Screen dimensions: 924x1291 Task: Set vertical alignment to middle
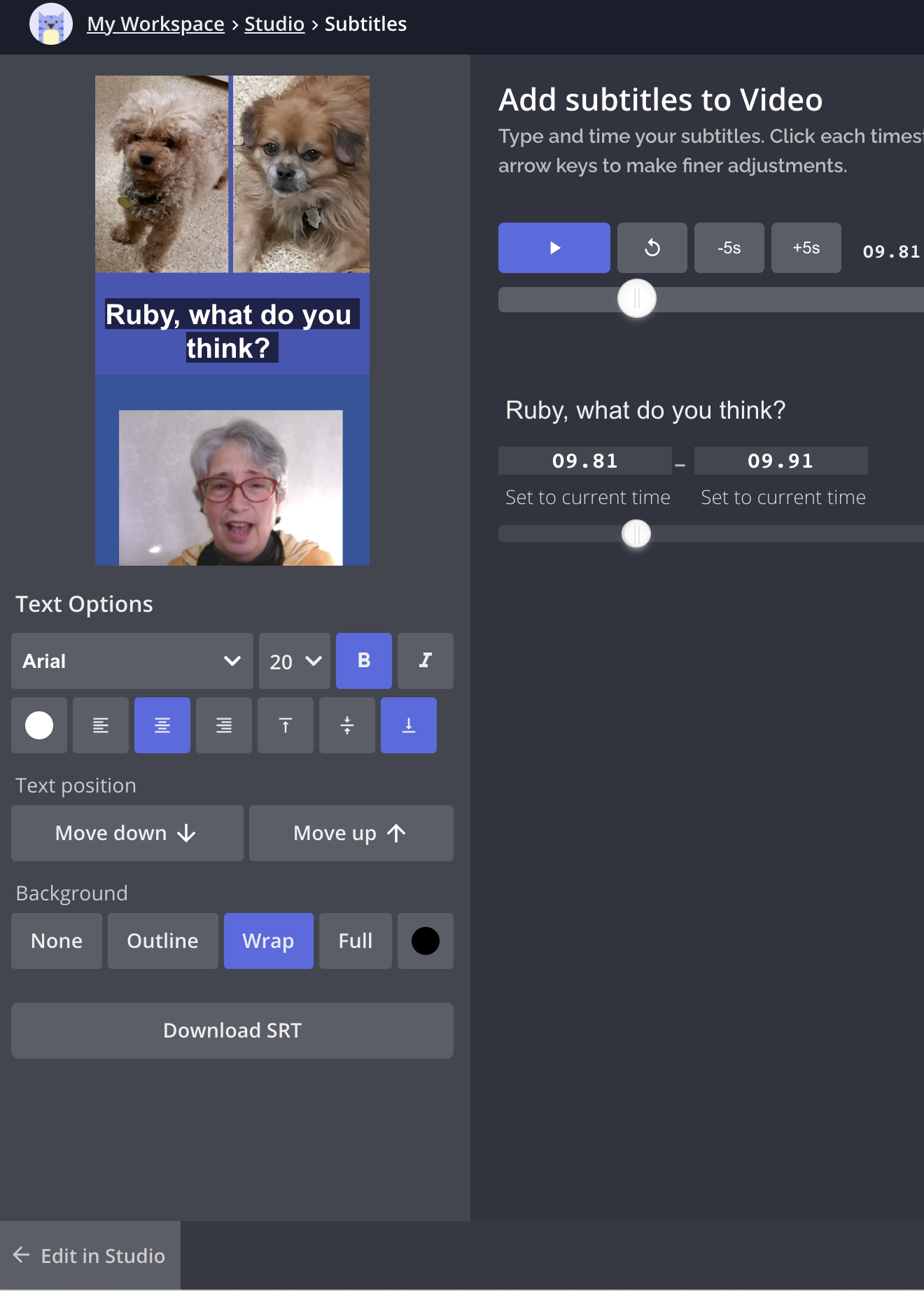pyautogui.click(x=347, y=725)
